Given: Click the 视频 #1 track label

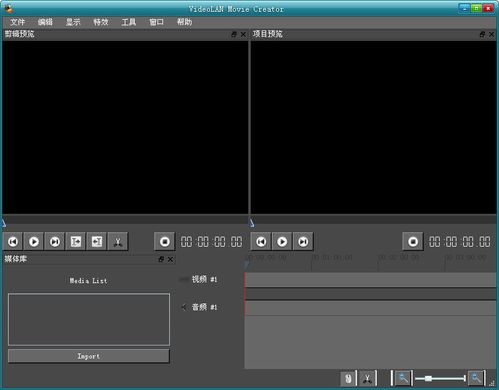Looking at the screenshot, I should [x=204, y=279].
